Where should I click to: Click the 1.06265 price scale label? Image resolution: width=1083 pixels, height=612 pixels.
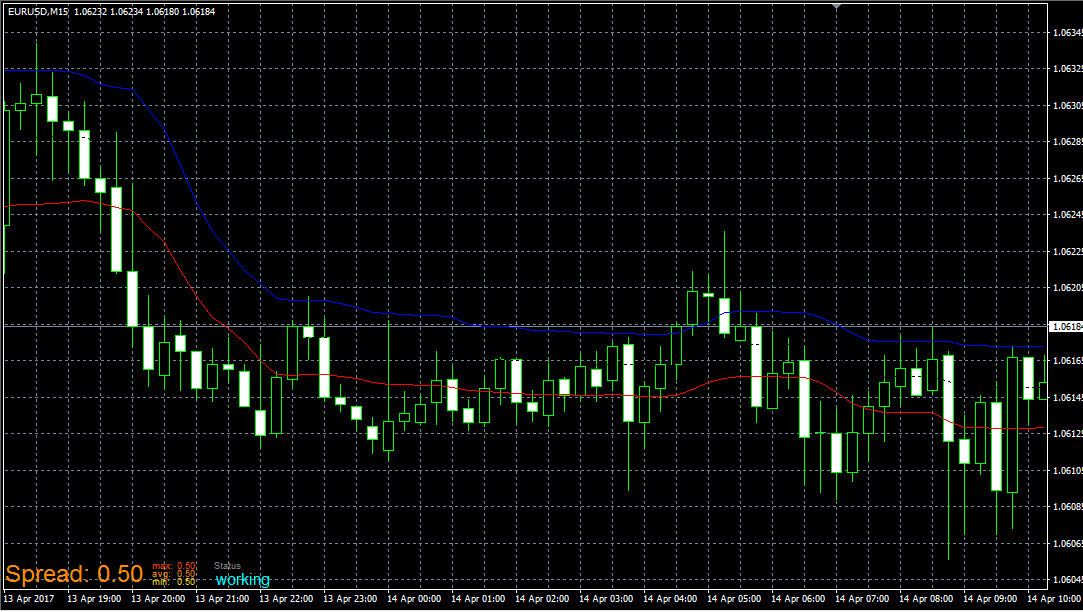coord(1067,178)
